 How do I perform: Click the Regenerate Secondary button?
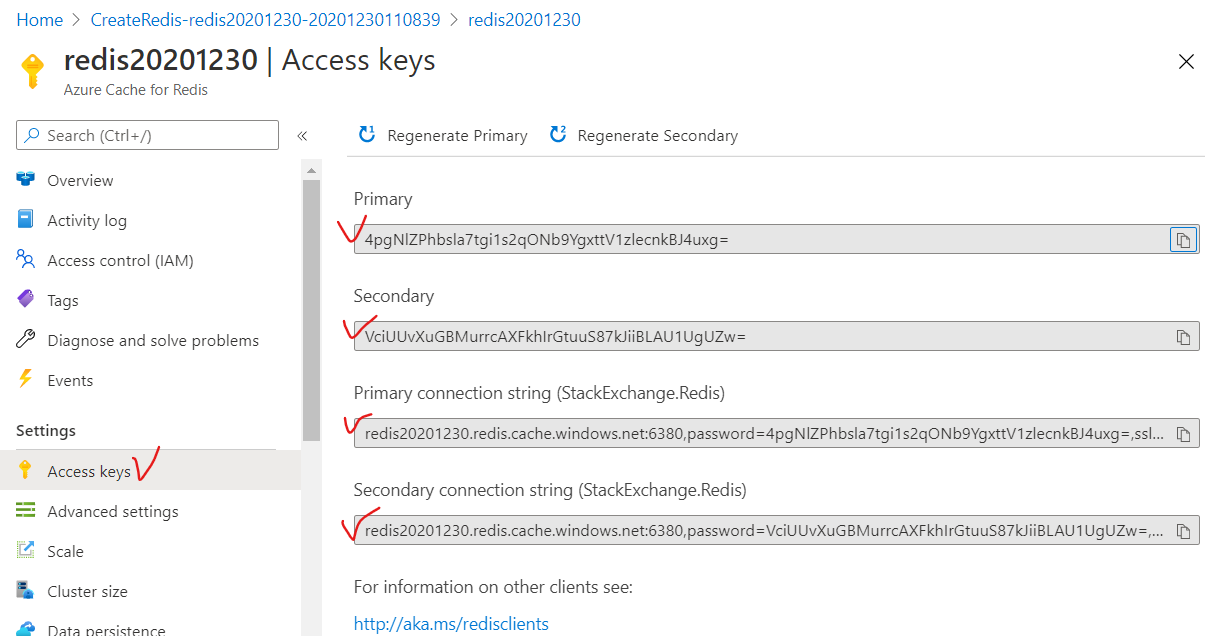[644, 135]
